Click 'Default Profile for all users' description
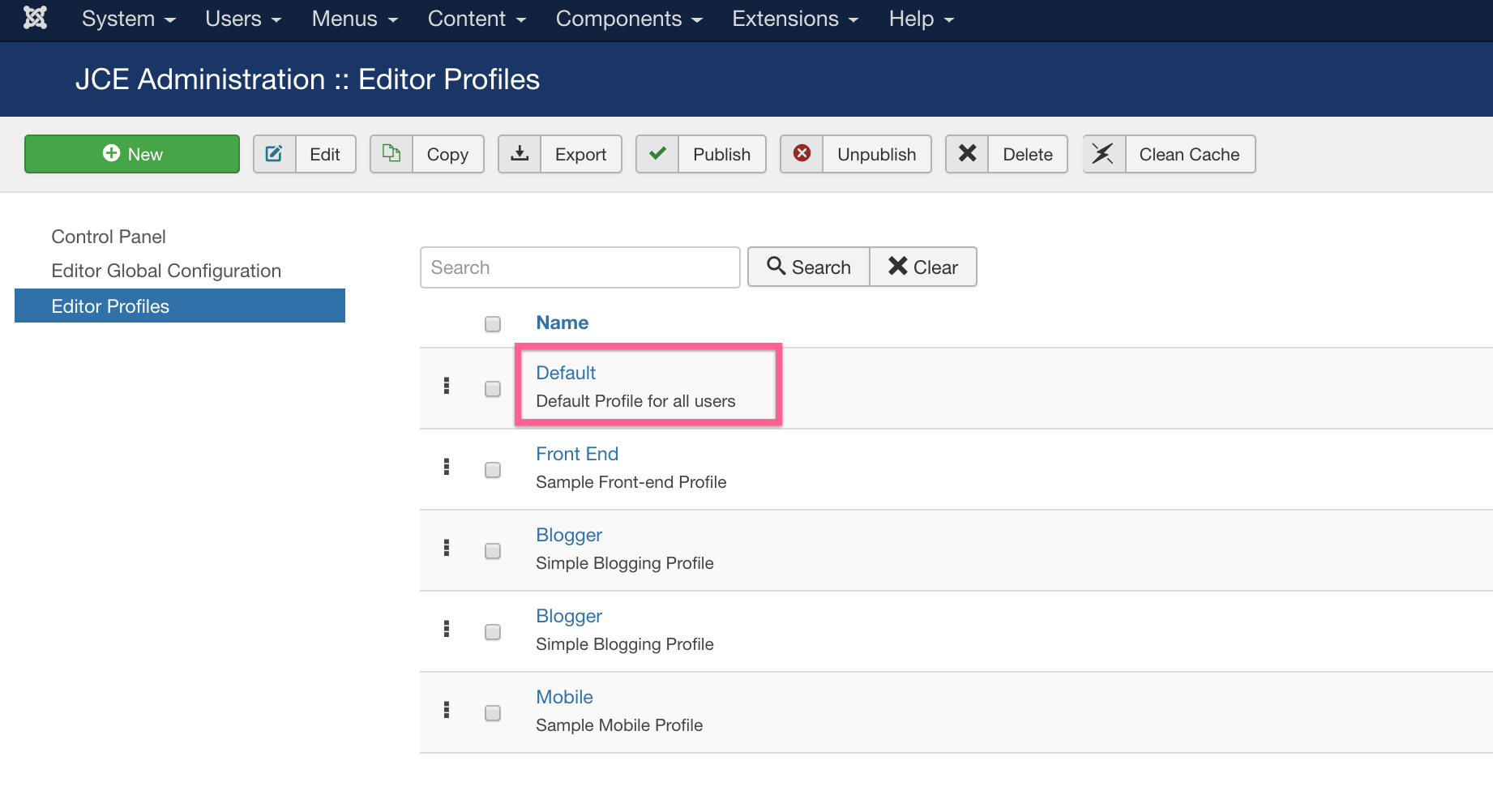 (635, 401)
